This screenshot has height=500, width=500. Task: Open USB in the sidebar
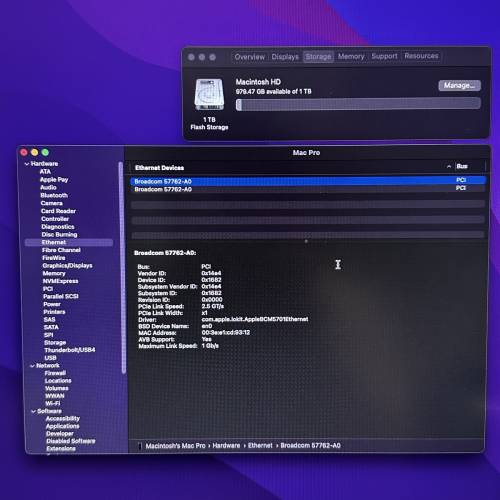[x=50, y=358]
